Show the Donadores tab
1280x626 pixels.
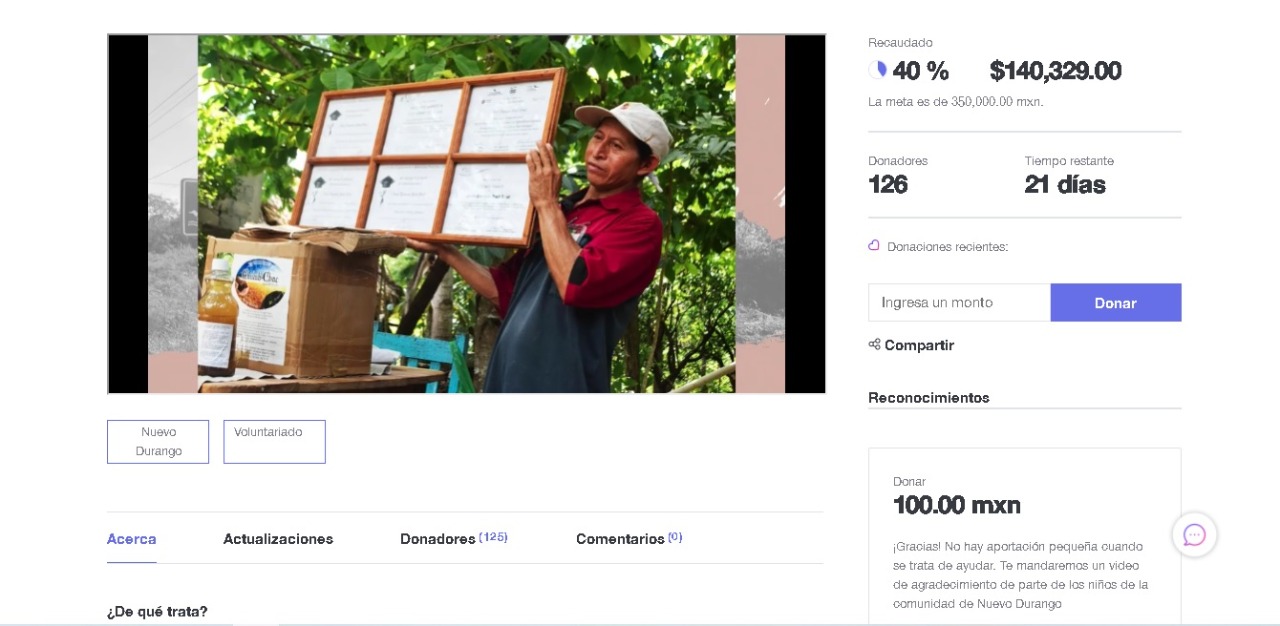pos(438,539)
